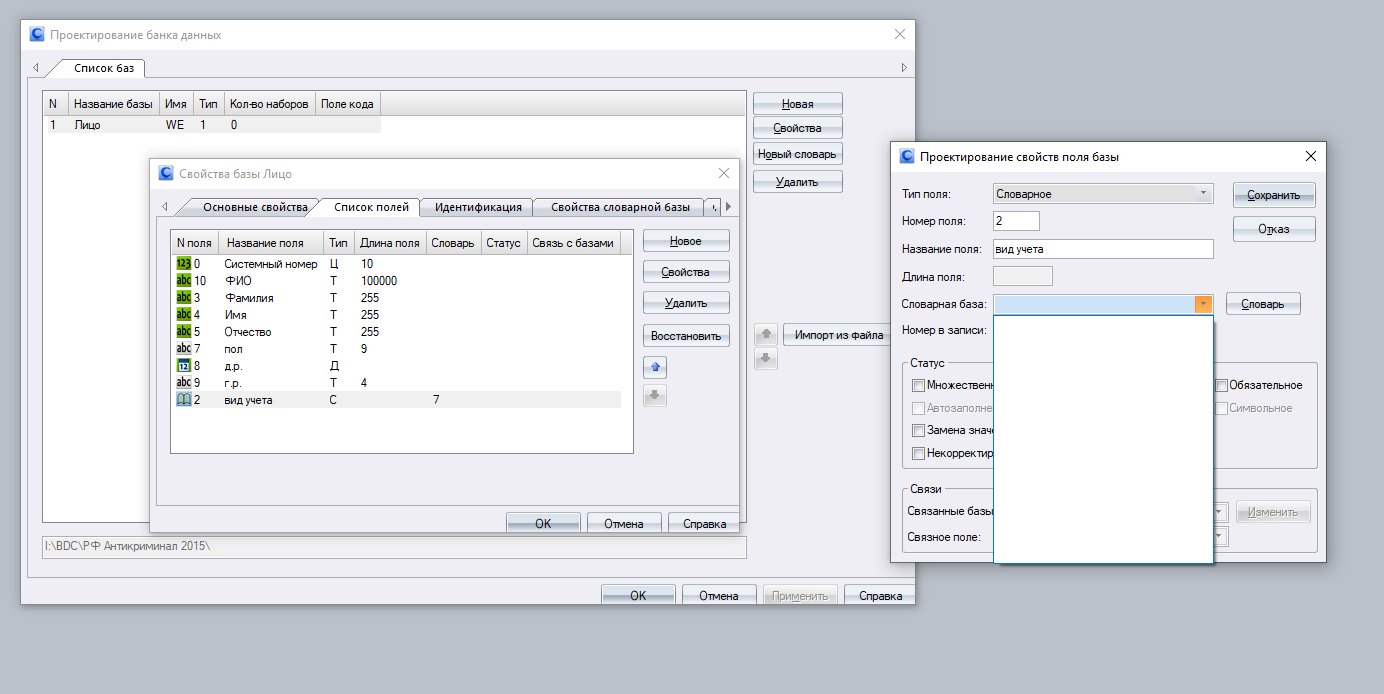Enable the Замена значений checkbox

tap(918, 430)
